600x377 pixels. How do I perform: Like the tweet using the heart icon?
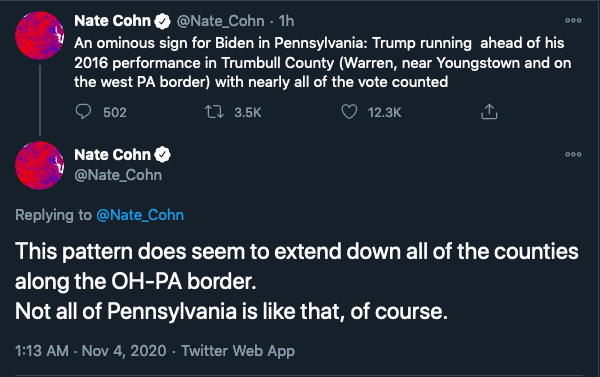click(349, 112)
